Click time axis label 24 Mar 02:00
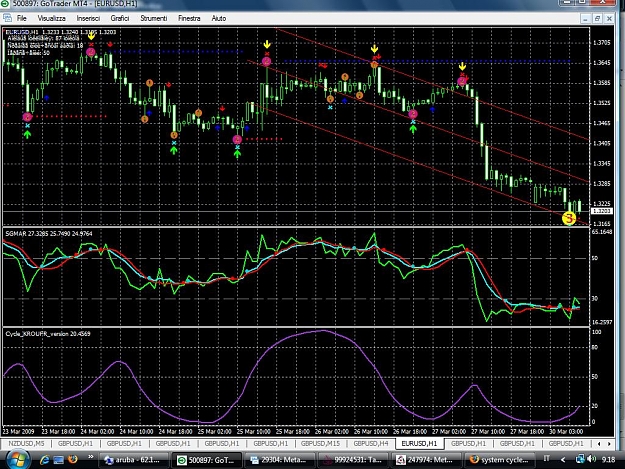Viewport: 625px width, 469px height. pos(97,431)
